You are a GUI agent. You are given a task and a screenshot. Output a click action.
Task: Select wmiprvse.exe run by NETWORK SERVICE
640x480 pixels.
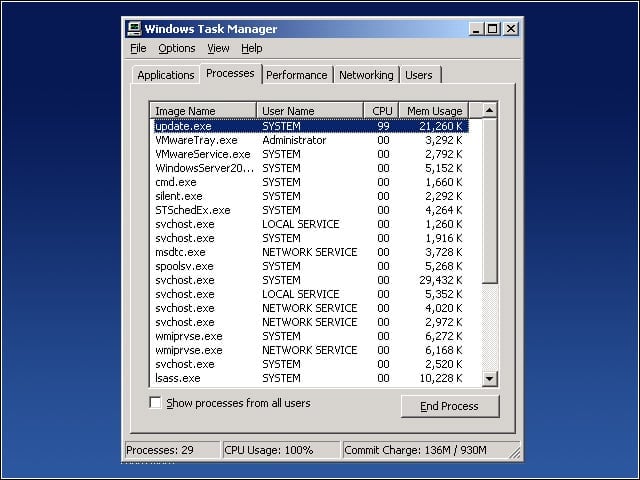pos(311,350)
